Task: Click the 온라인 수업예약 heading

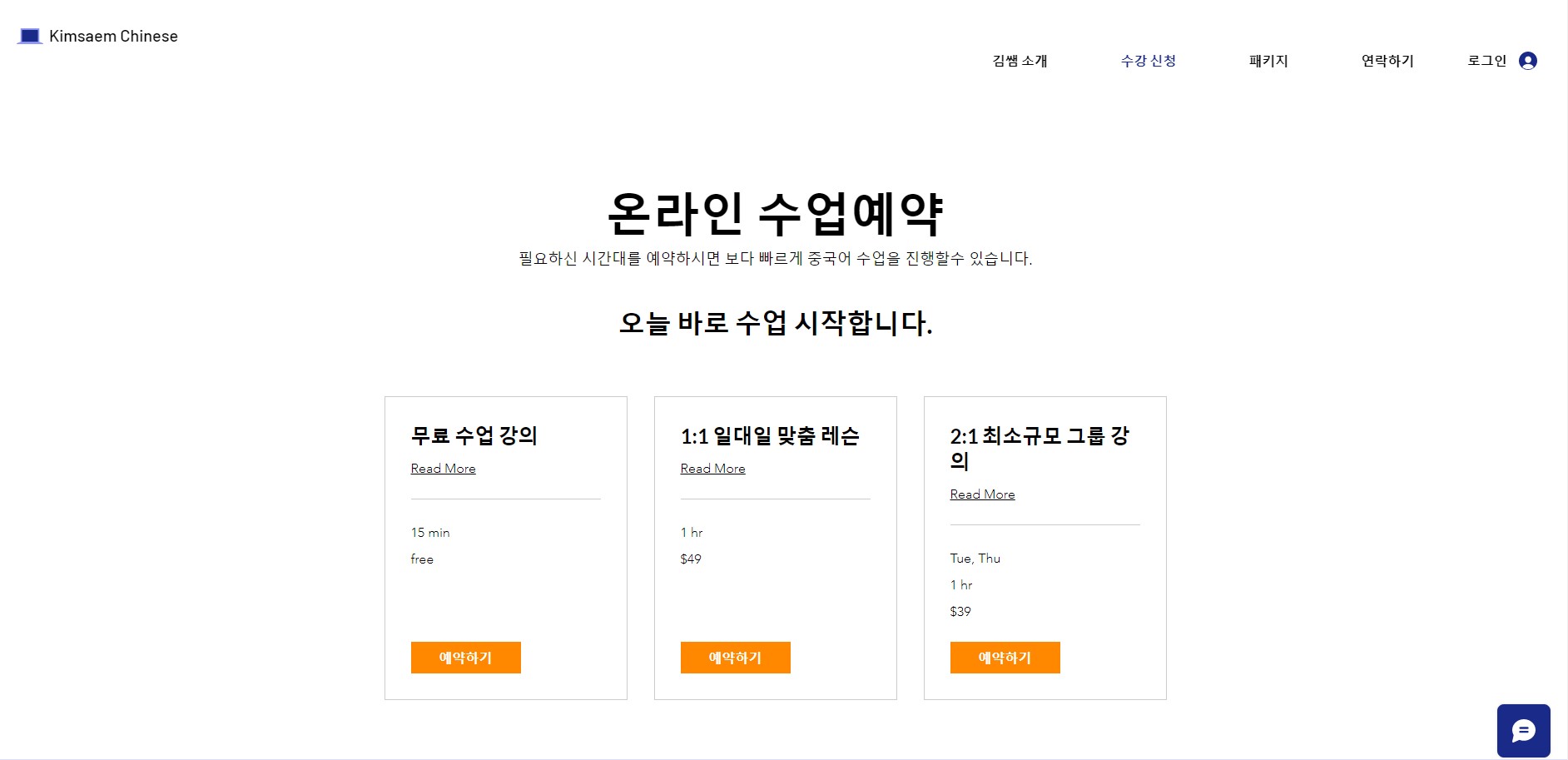Action: pos(776,213)
